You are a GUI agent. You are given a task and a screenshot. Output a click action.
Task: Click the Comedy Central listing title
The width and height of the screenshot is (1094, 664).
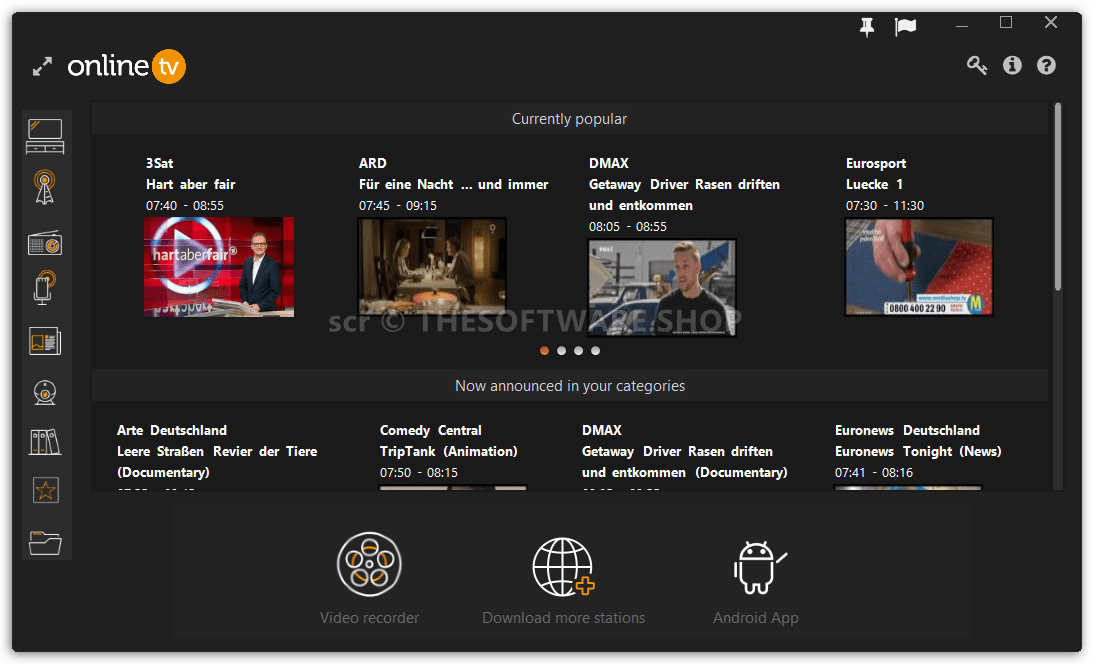pyautogui.click(x=430, y=430)
